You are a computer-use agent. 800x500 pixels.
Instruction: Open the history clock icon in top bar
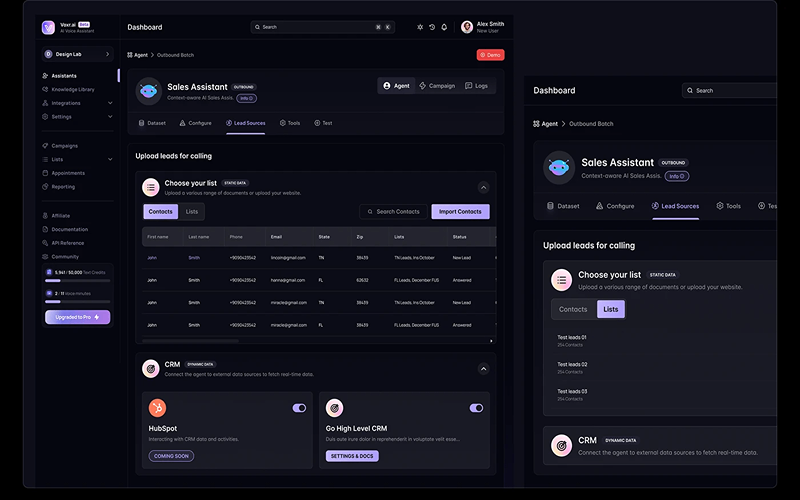pyautogui.click(x=432, y=27)
